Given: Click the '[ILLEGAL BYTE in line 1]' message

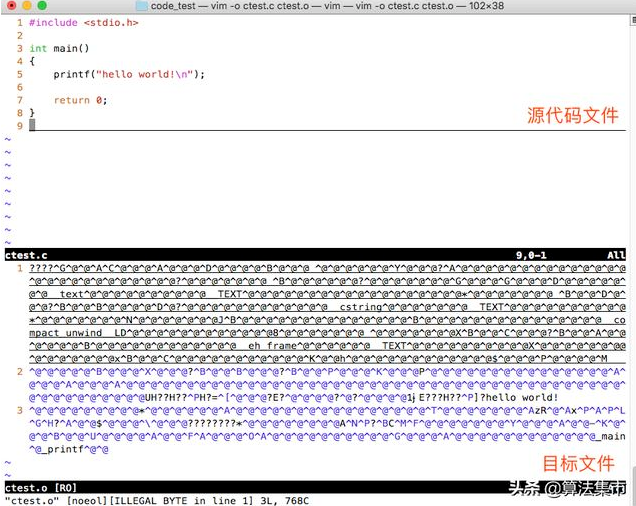Looking at the screenshot, I should coord(181,500).
